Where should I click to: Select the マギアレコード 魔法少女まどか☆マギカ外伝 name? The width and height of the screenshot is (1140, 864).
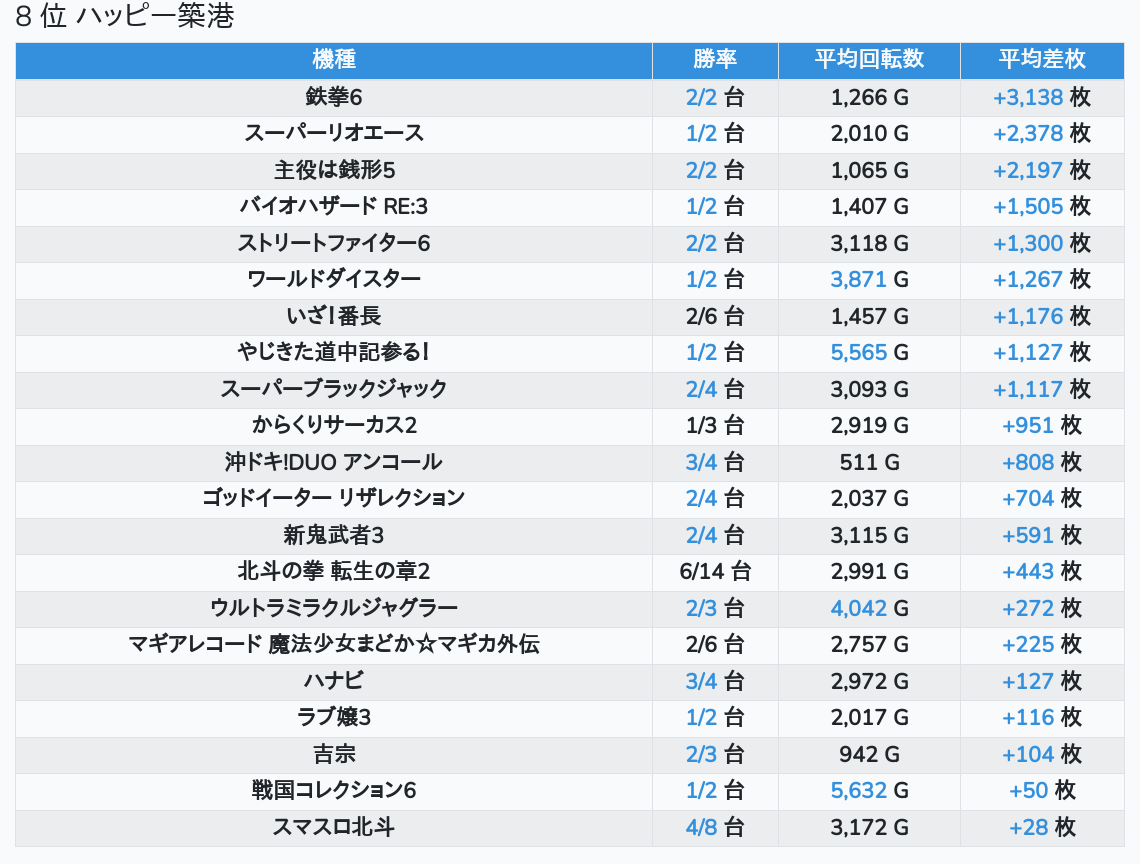point(334,645)
